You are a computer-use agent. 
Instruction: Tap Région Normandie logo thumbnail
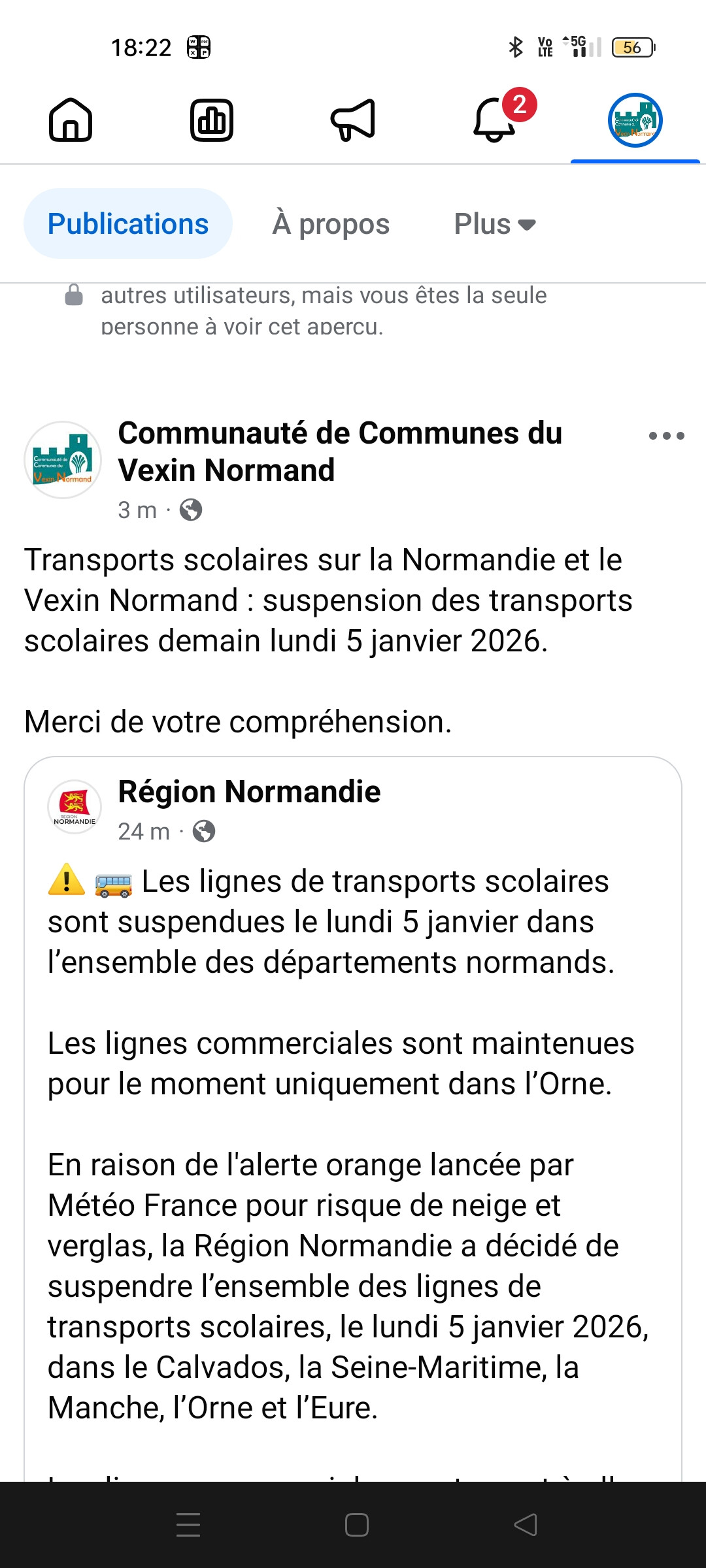click(75, 807)
